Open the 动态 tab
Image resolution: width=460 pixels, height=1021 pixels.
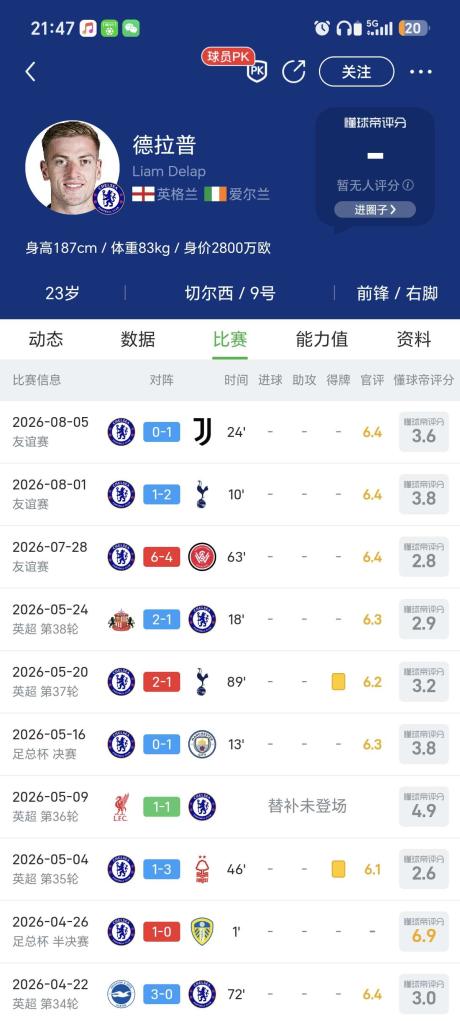tap(46, 339)
